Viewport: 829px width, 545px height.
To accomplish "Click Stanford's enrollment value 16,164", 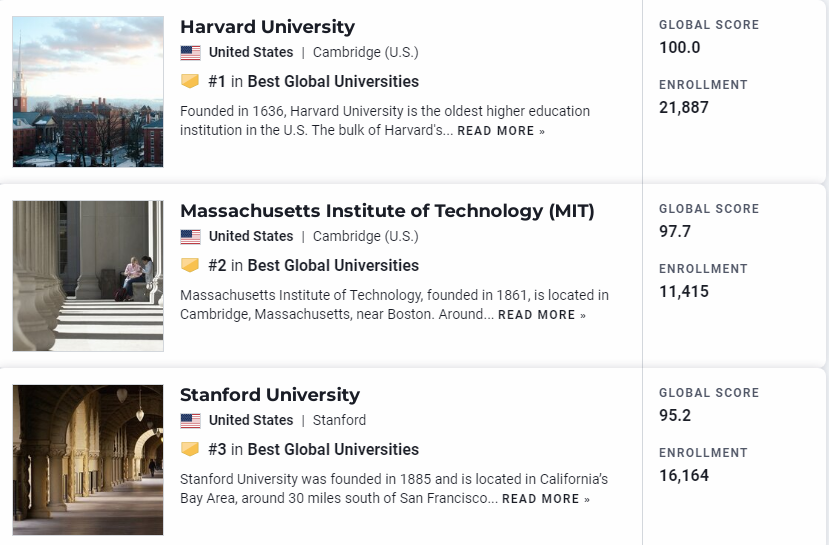I will (684, 475).
